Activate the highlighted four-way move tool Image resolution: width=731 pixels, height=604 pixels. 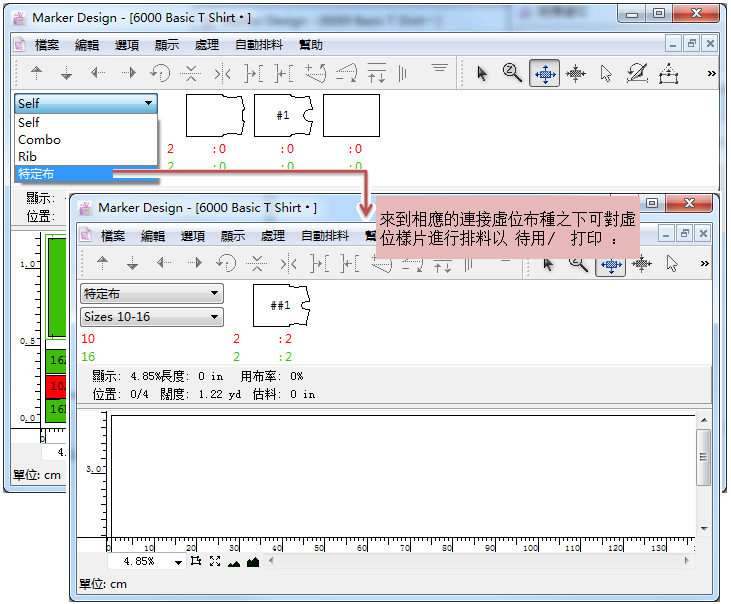pyautogui.click(x=544, y=73)
